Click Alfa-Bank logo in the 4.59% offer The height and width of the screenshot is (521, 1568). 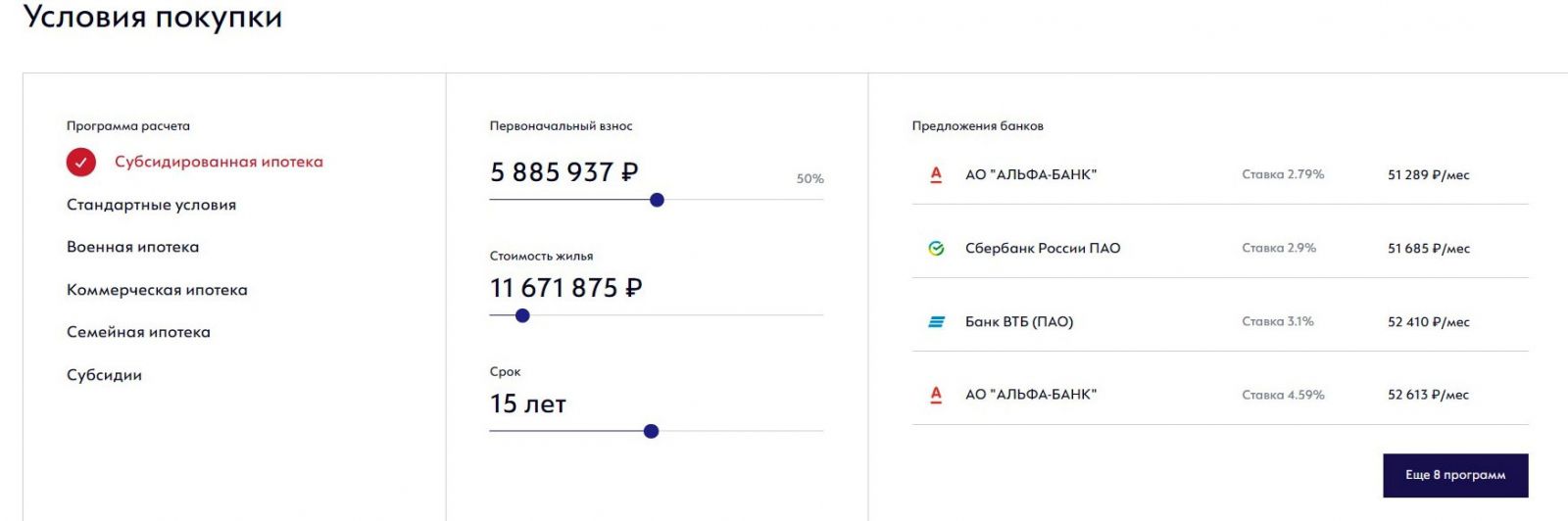[936, 395]
